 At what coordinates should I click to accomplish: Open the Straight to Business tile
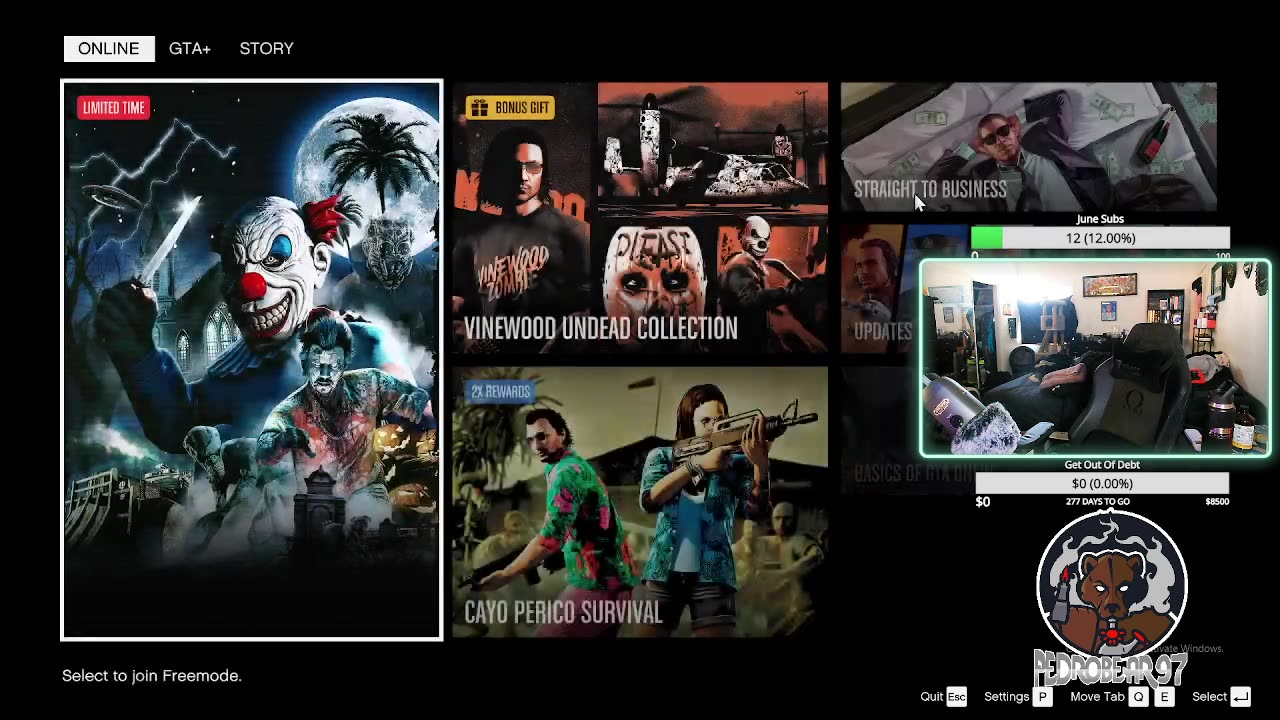click(x=1028, y=146)
